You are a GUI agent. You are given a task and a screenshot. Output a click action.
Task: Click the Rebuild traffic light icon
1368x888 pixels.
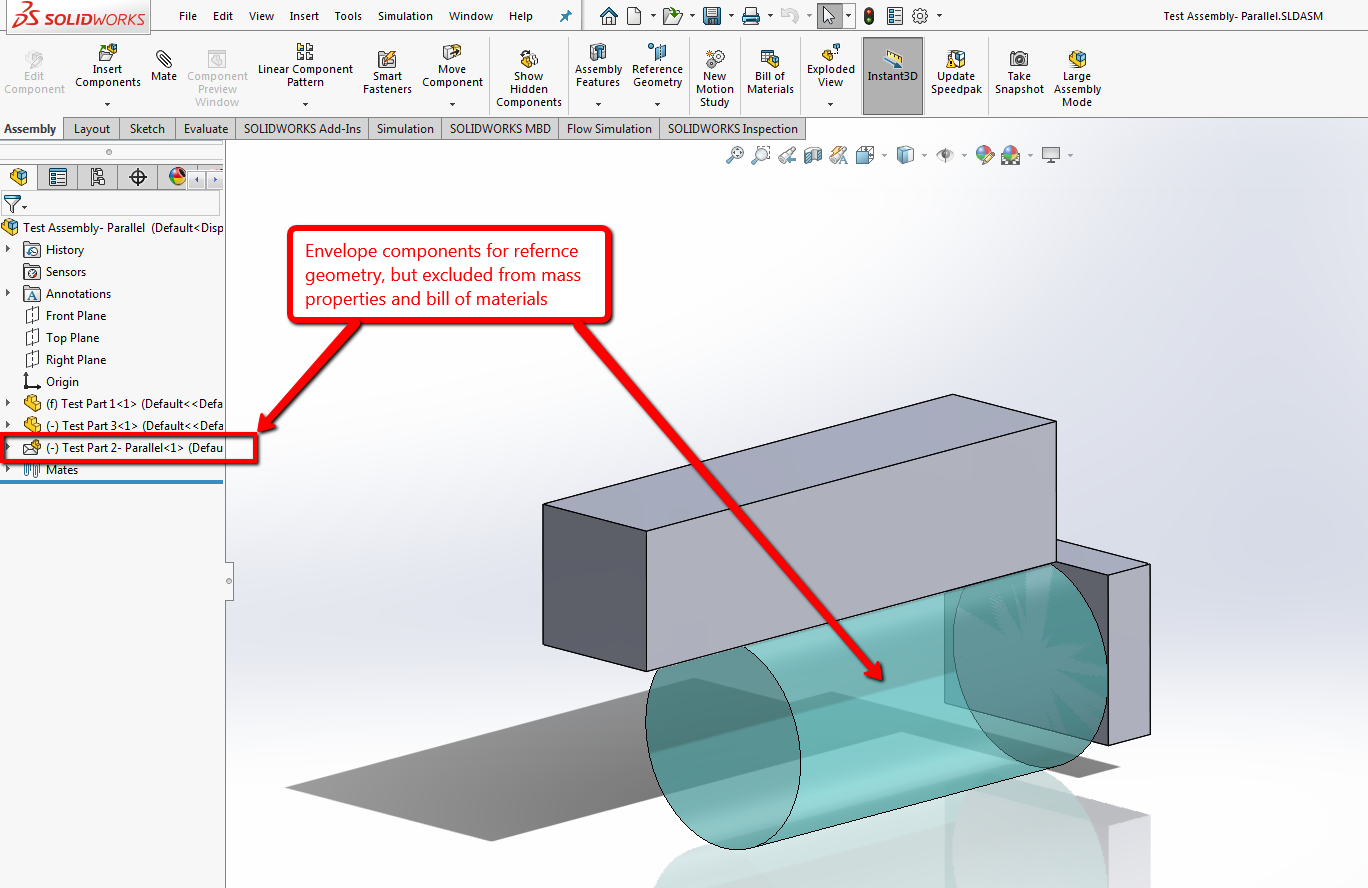coord(869,16)
